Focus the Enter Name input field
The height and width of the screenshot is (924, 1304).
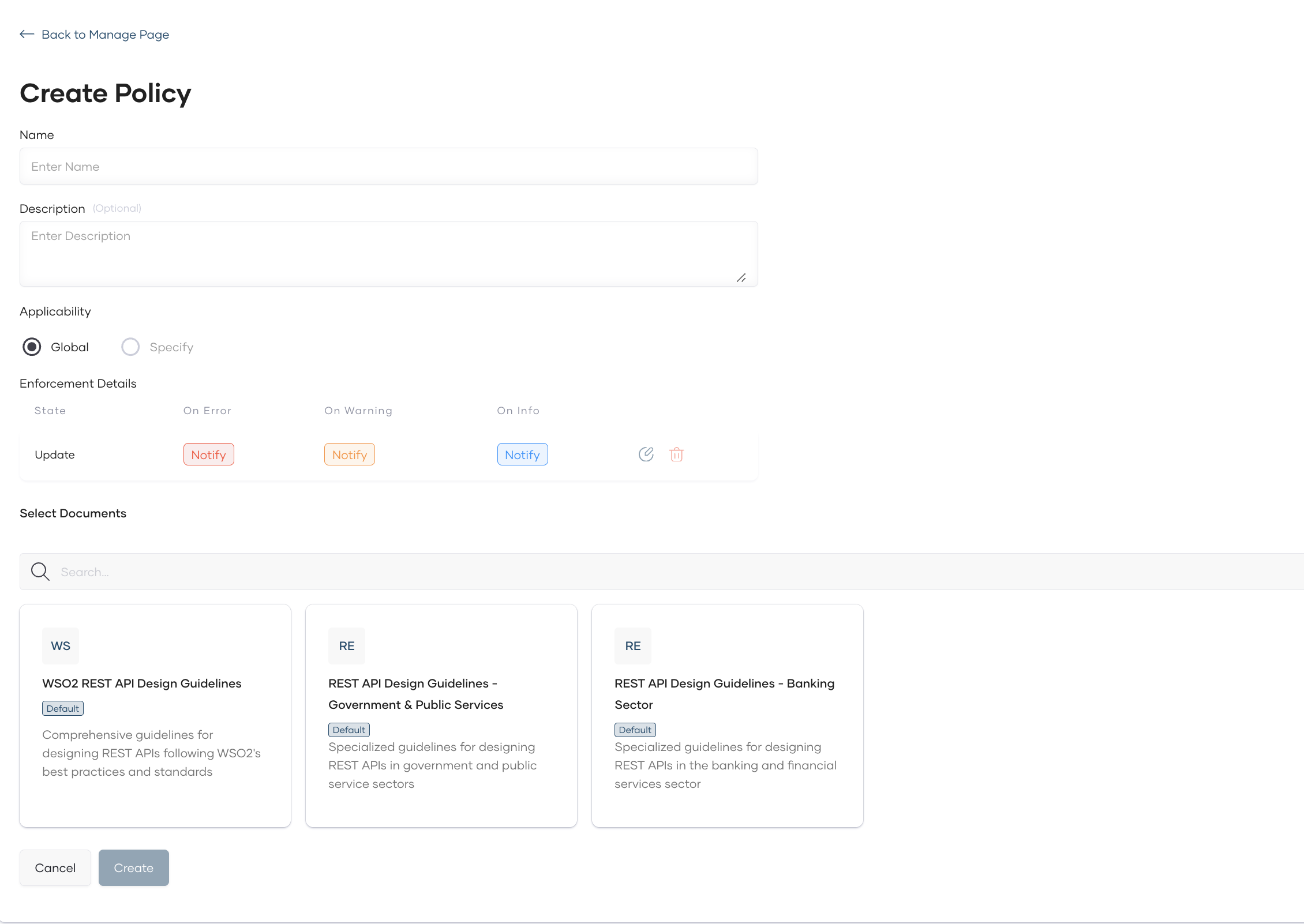[388, 167]
